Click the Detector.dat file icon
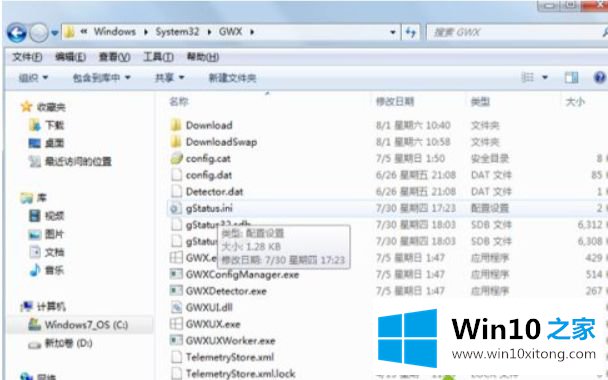608x380 pixels. pos(176,192)
